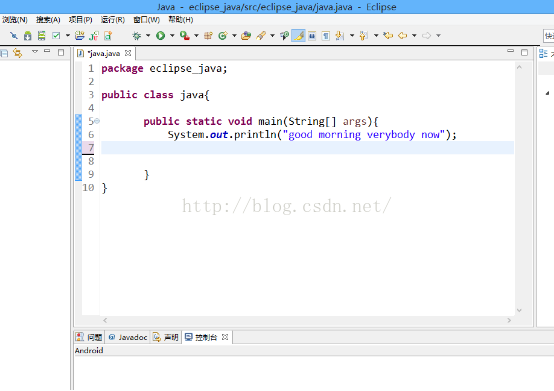
Task: Expand the Previous Annotation dropdown arrow
Action: 376,36
